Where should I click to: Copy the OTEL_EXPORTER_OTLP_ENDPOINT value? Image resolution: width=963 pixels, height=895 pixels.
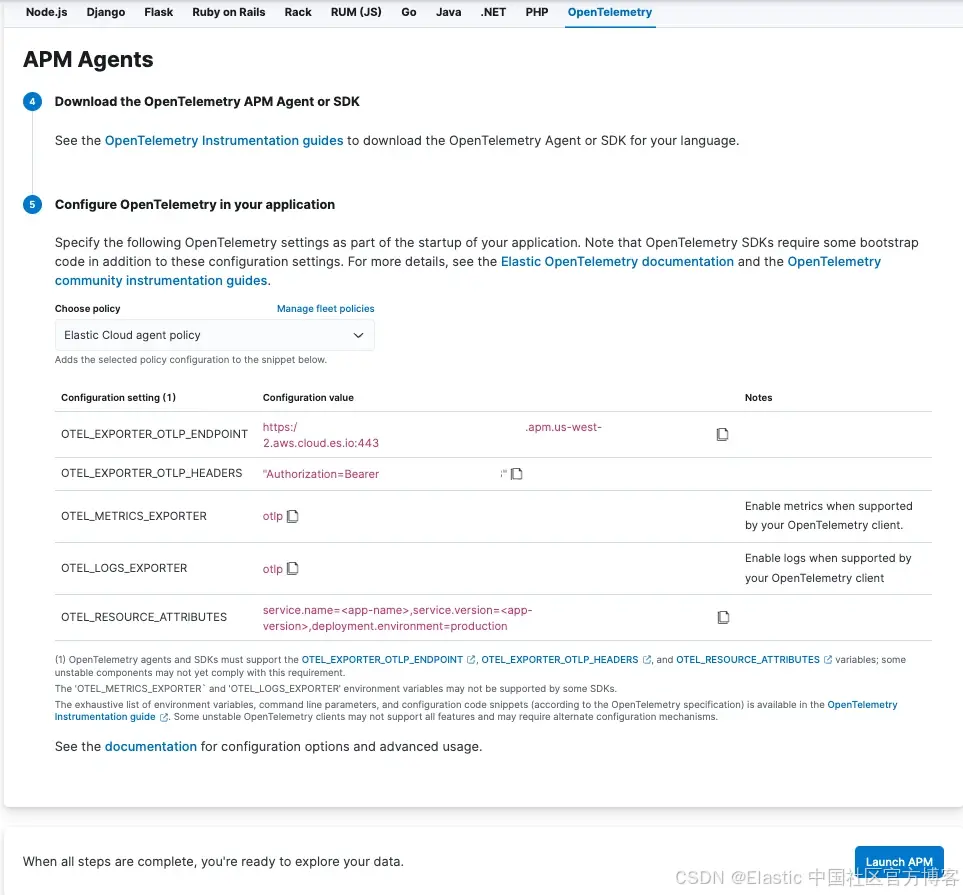click(x=722, y=434)
